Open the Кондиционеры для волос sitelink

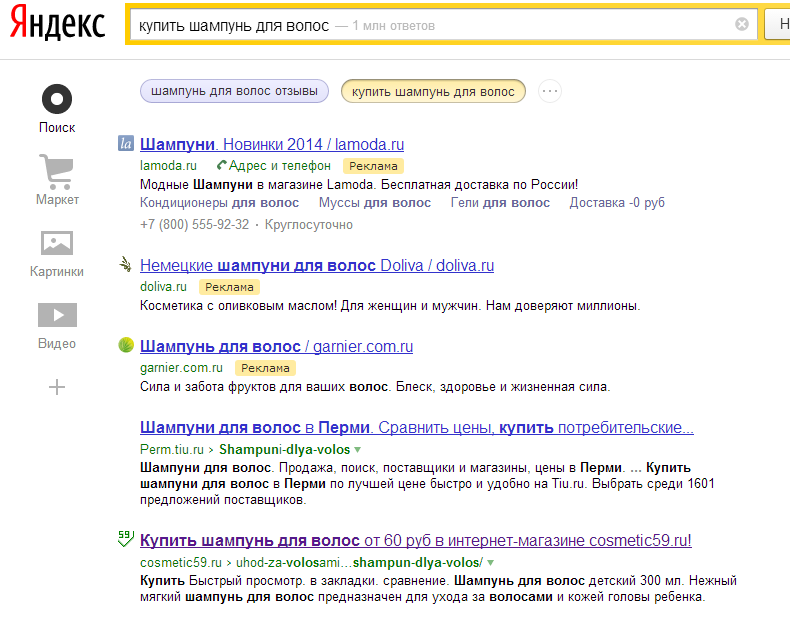pyautogui.click(x=219, y=203)
